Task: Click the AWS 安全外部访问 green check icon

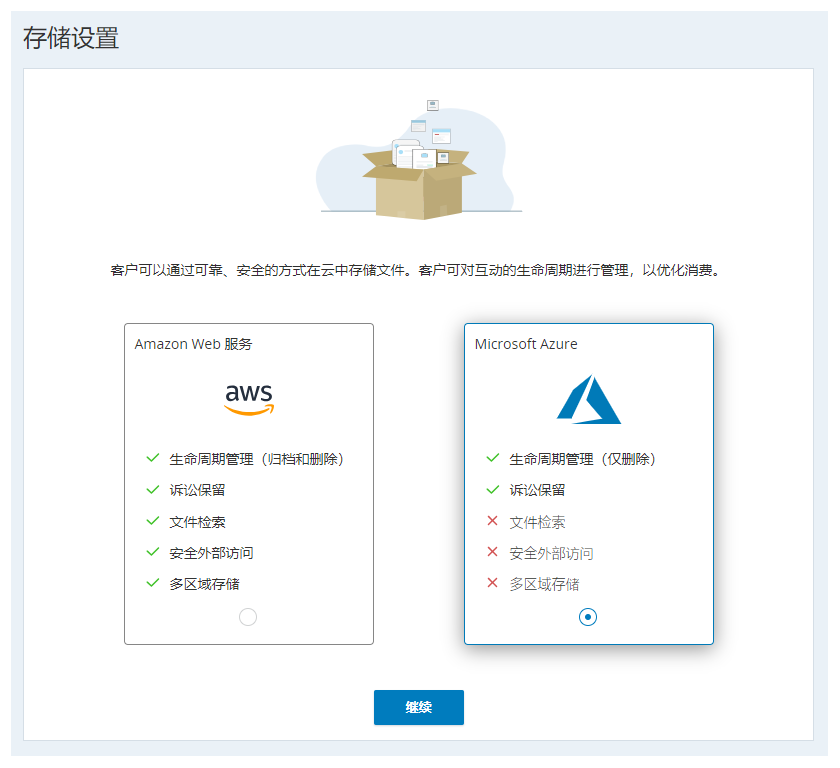Action: point(153,552)
